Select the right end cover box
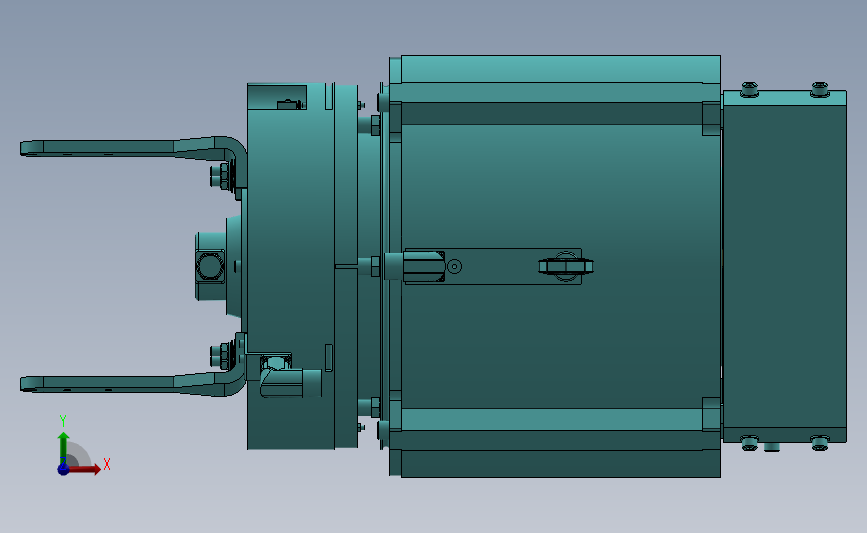 (784, 266)
